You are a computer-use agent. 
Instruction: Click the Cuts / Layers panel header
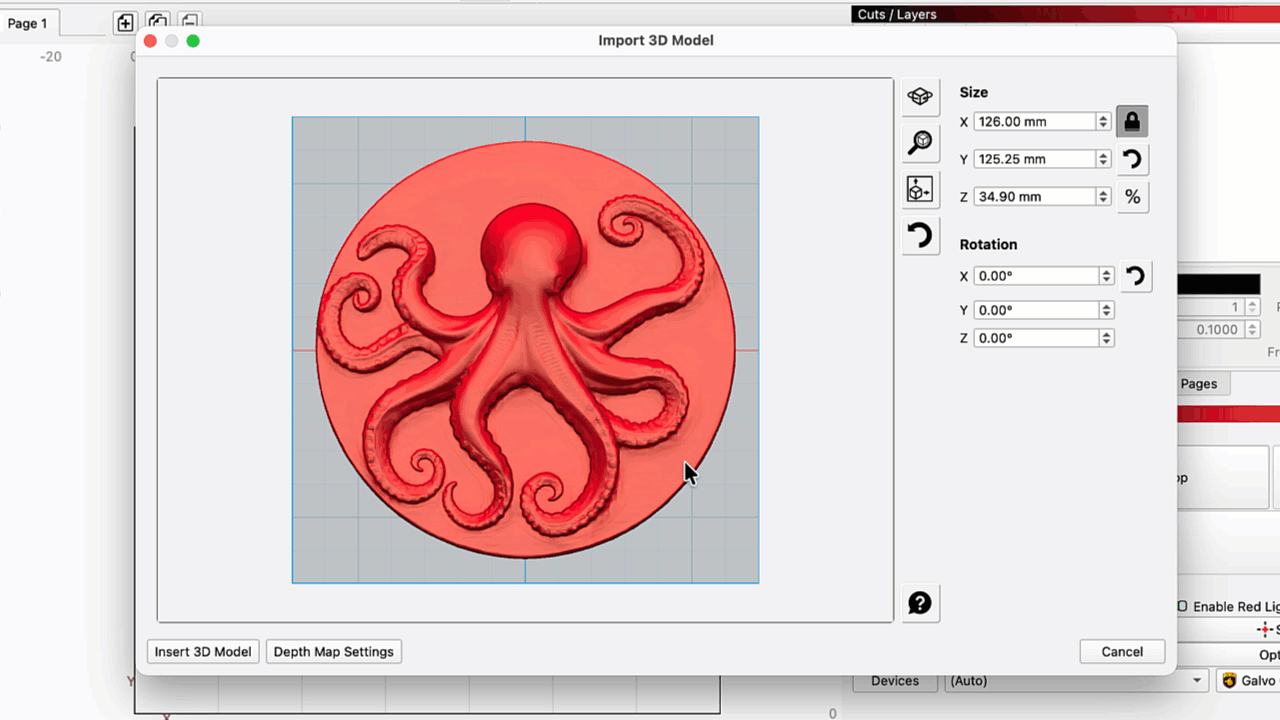1066,14
